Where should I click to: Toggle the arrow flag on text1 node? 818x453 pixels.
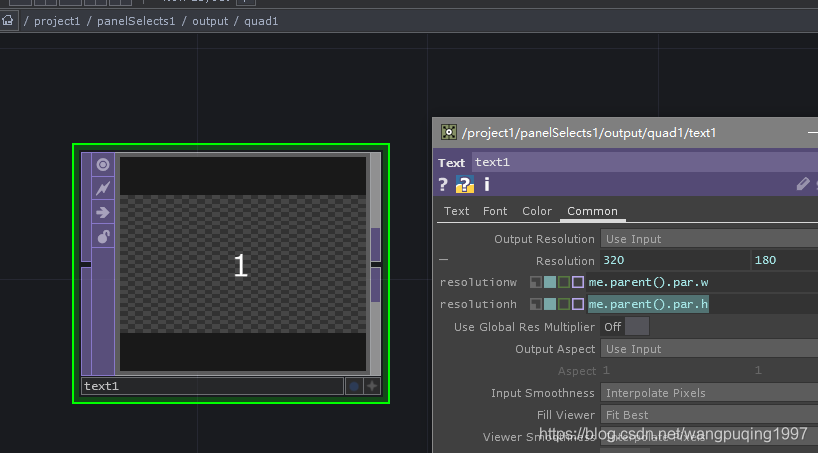click(103, 212)
